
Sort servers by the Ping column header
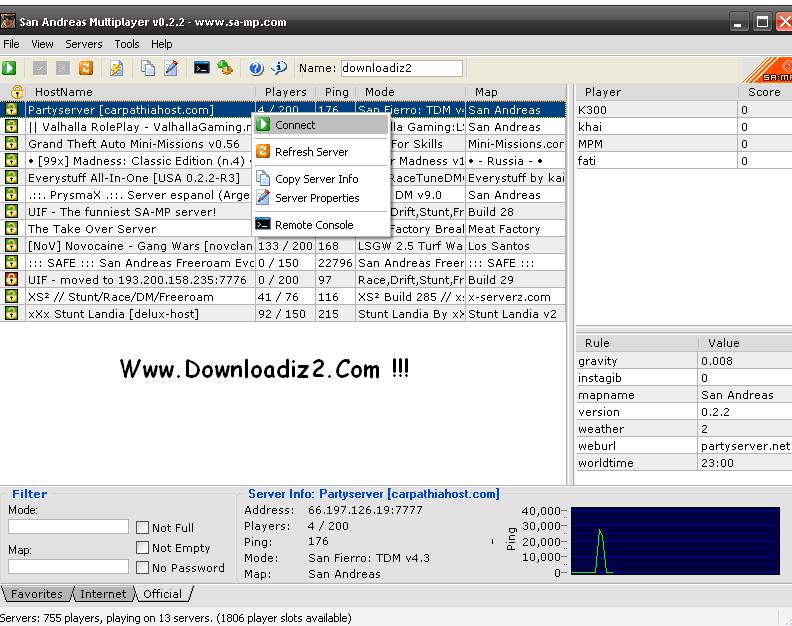[x=336, y=91]
